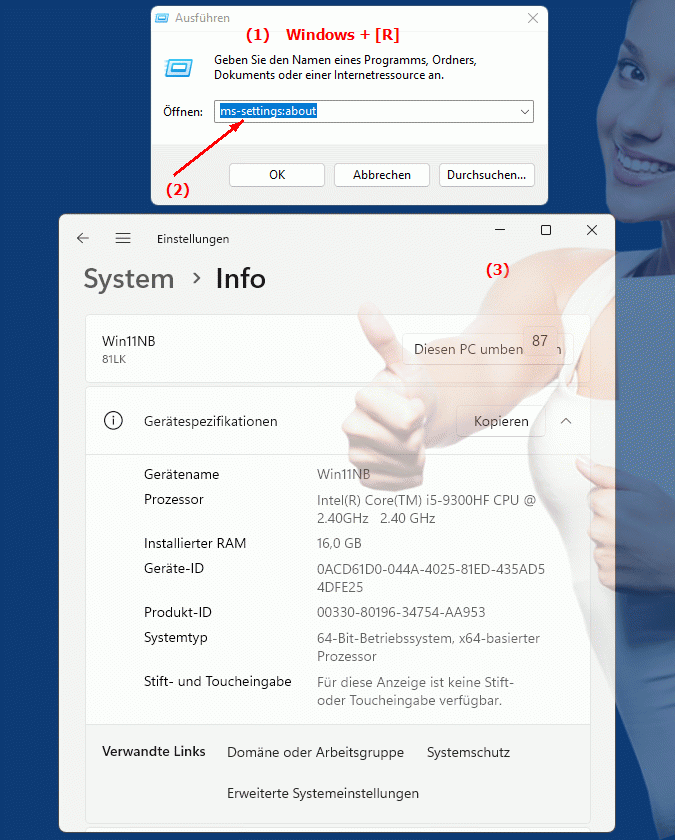Open the hamburger navigation menu in Einstellungen
This screenshot has width=675, height=840.
point(123,238)
